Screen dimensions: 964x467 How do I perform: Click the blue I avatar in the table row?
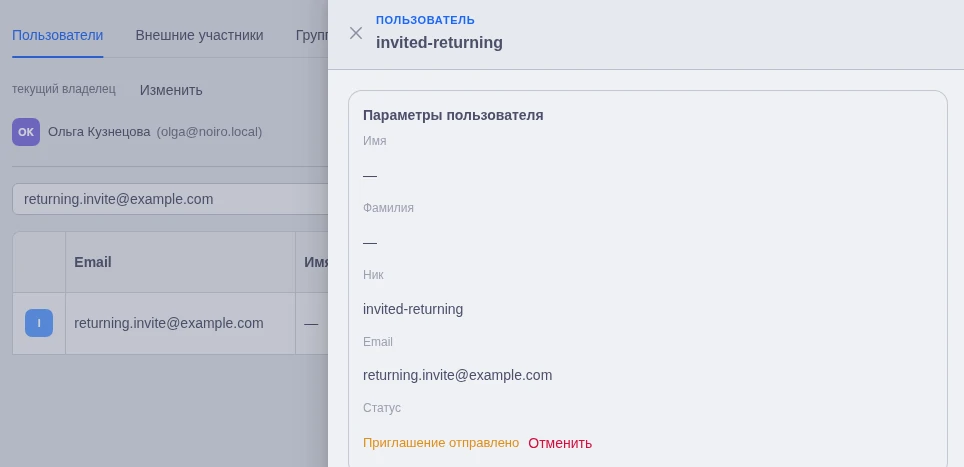pos(39,323)
